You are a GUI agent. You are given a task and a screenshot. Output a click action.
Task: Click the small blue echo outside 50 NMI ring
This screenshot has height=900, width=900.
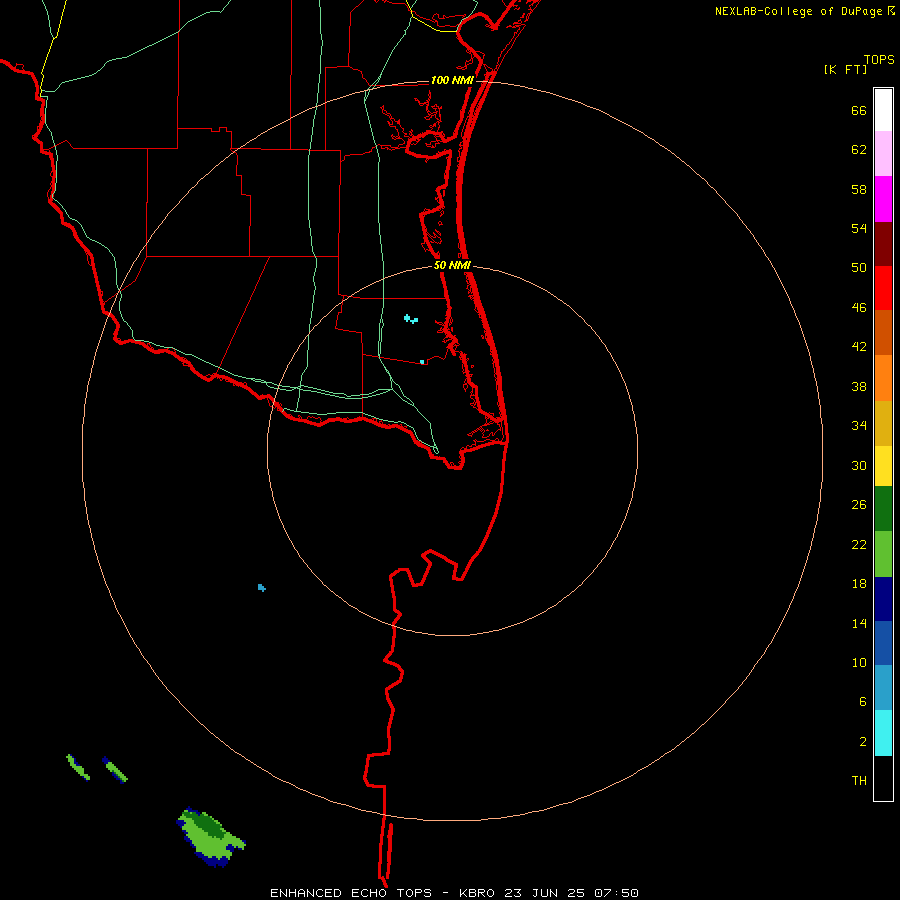pos(262,588)
